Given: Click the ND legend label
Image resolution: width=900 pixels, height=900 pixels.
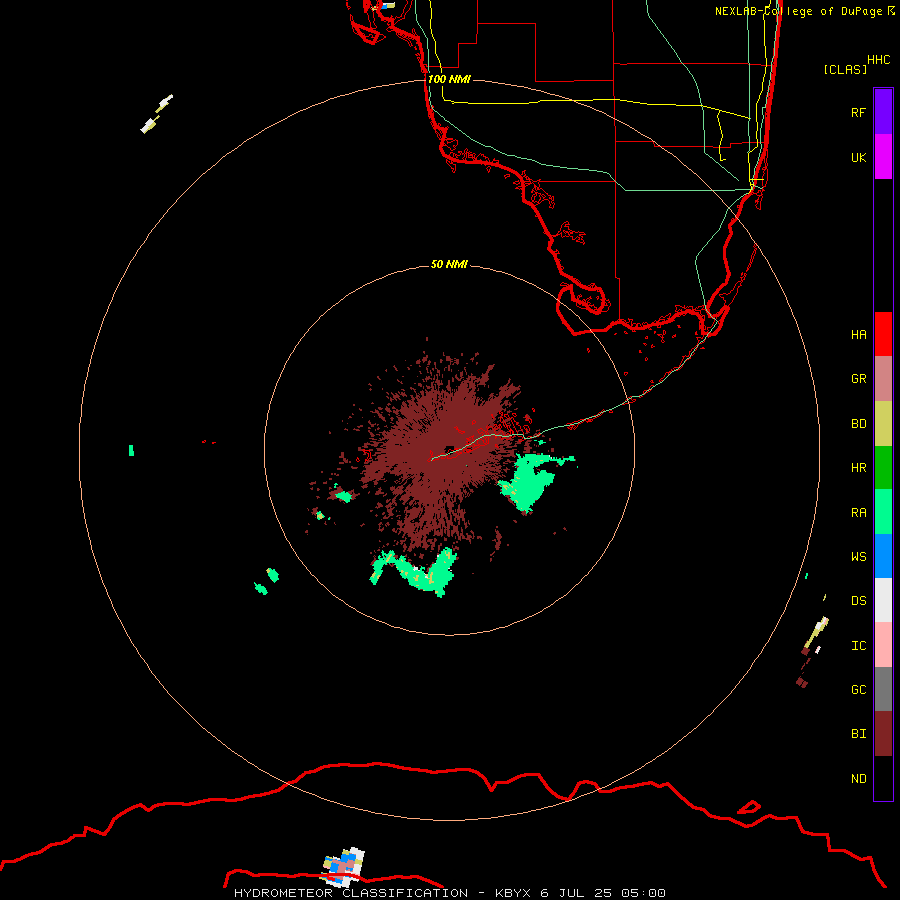Looking at the screenshot, I should click(x=858, y=778).
